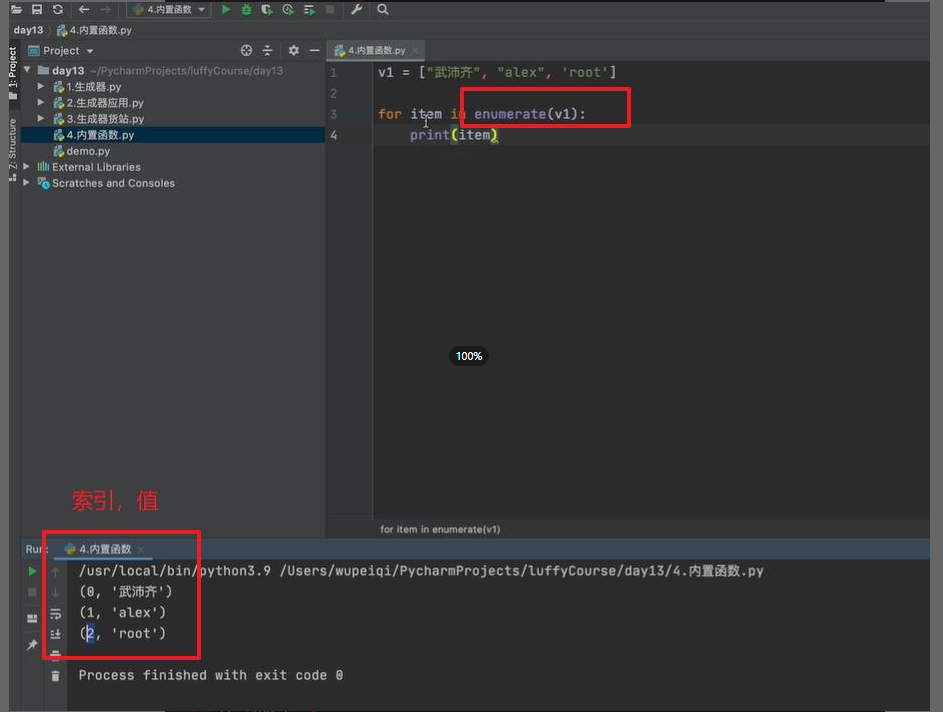
Task: Navigate forward with the right arrow
Action: 105,10
